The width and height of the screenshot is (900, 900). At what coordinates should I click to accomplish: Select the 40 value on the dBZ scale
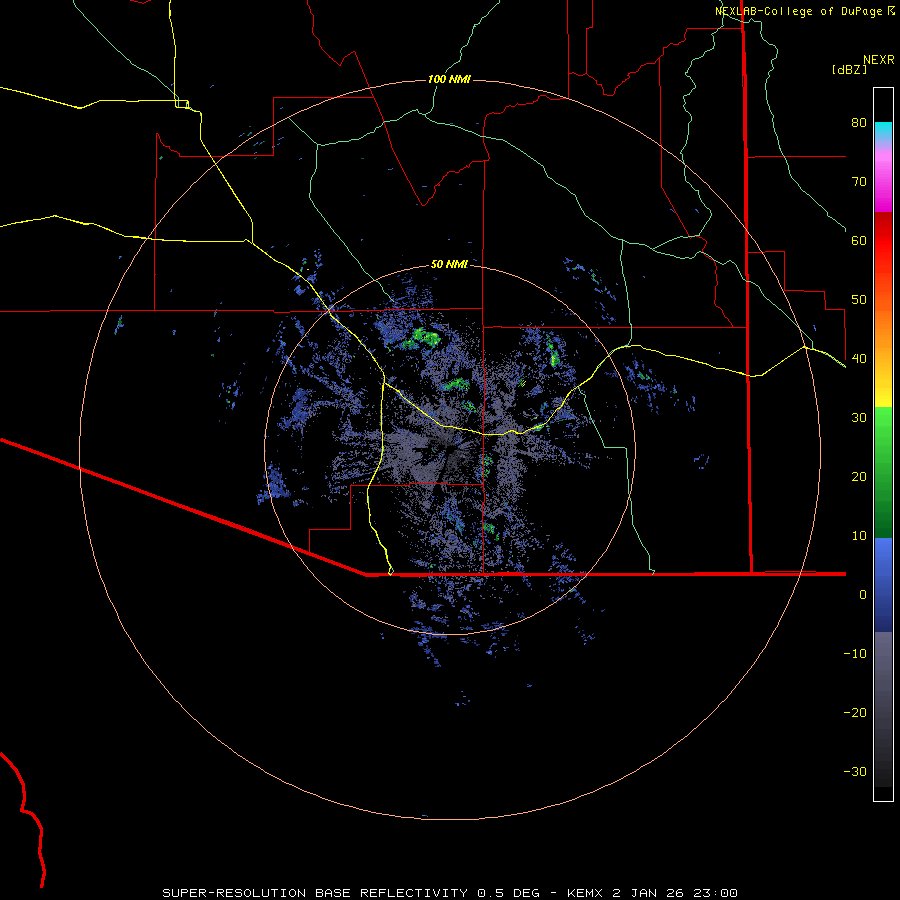click(859, 359)
